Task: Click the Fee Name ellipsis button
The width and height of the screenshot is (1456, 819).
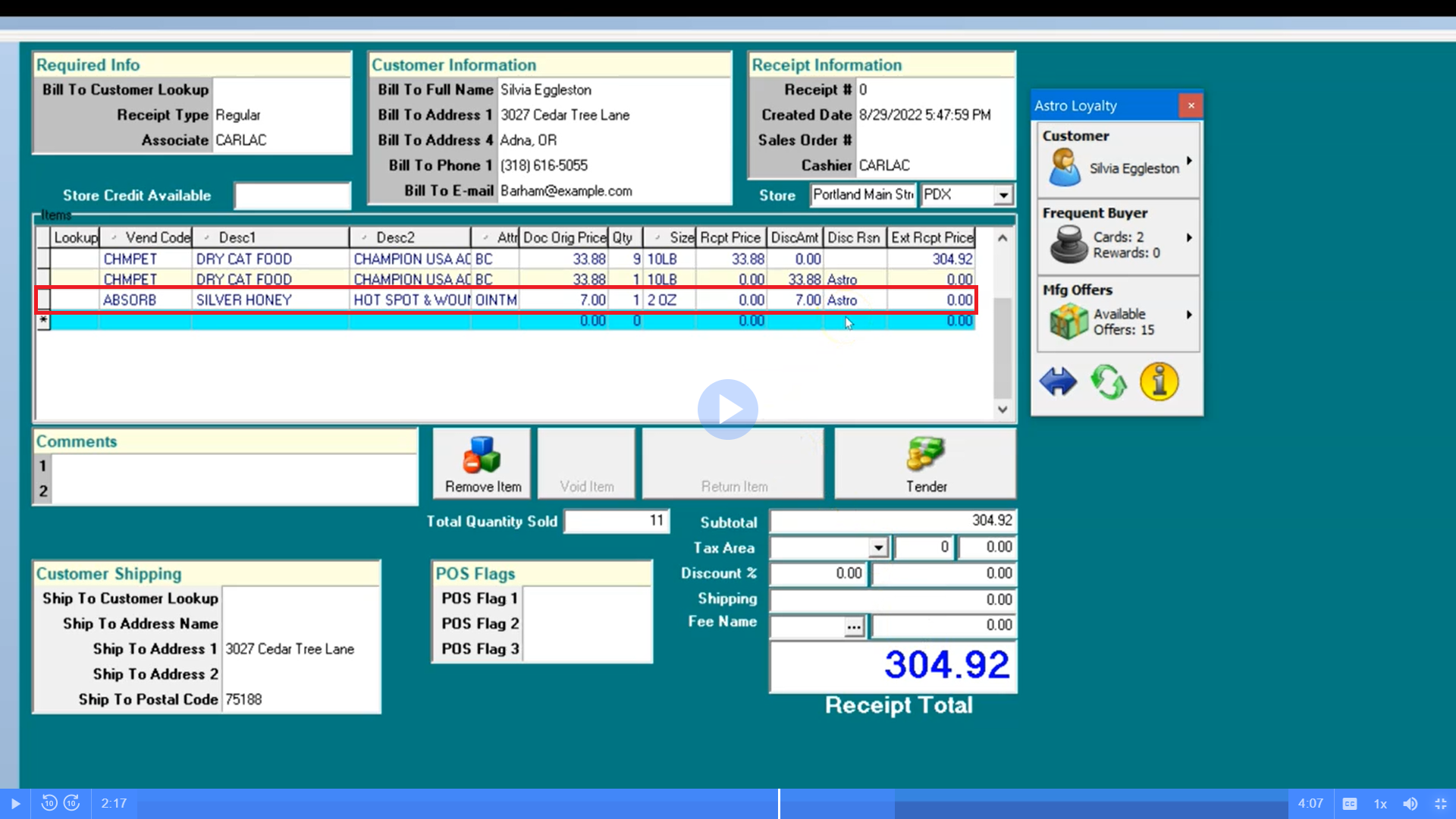Action: pyautogui.click(x=854, y=626)
